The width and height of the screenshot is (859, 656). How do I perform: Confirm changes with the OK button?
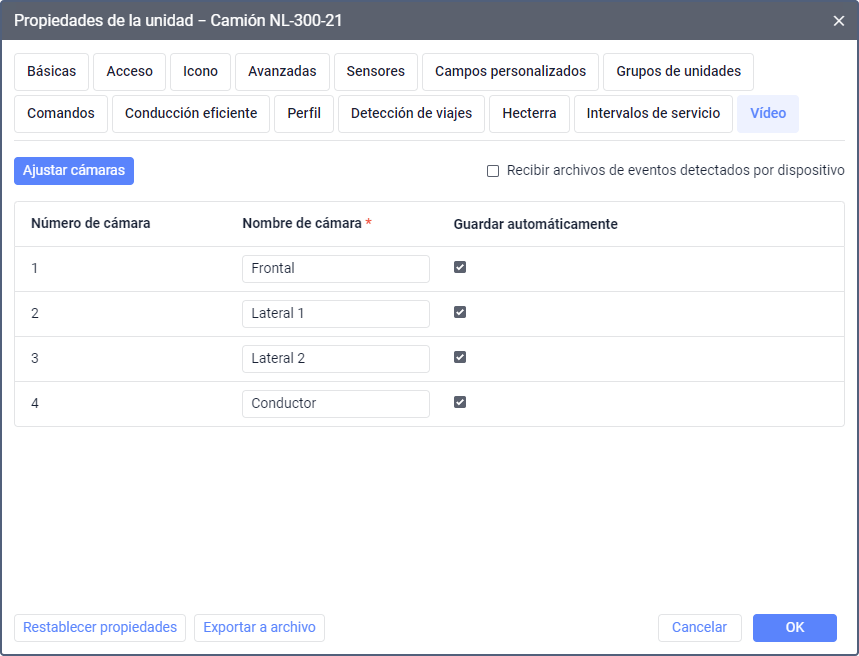794,628
